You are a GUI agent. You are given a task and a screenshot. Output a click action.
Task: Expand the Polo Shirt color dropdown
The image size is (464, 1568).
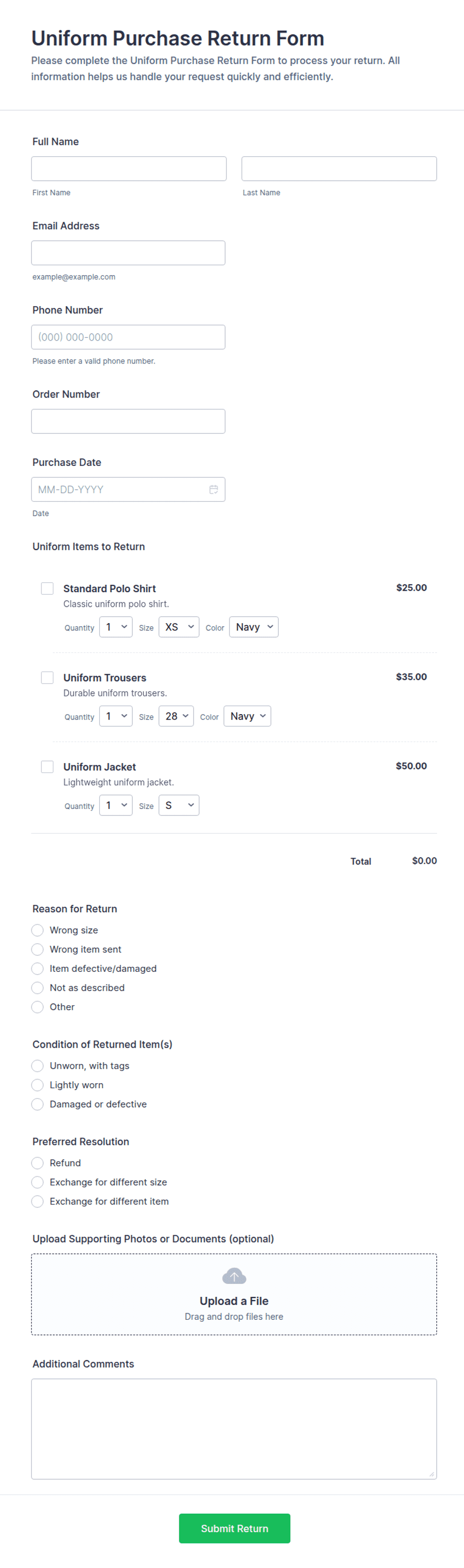pyautogui.click(x=253, y=627)
